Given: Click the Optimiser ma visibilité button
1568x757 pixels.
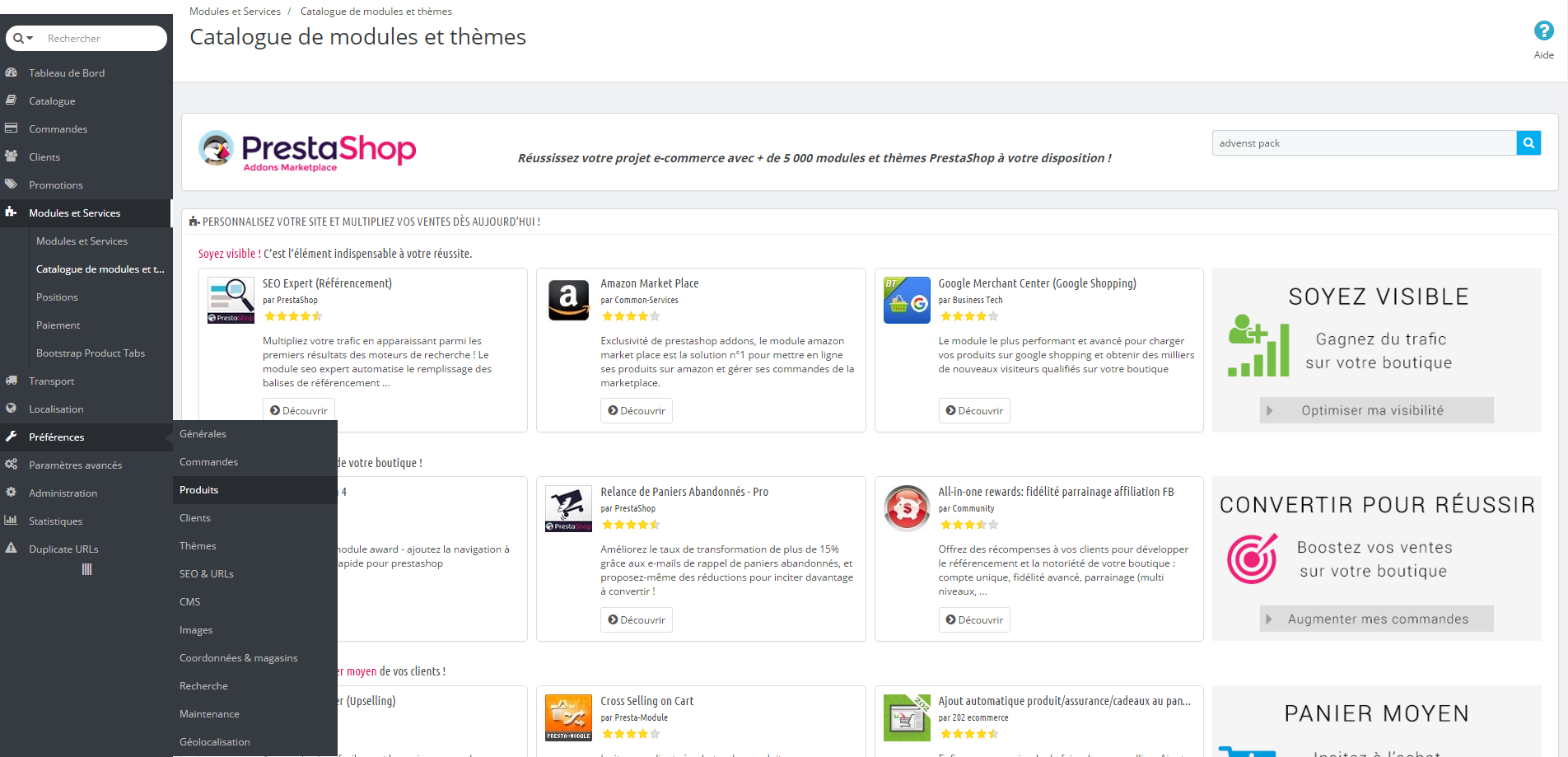Looking at the screenshot, I should pos(1376,410).
